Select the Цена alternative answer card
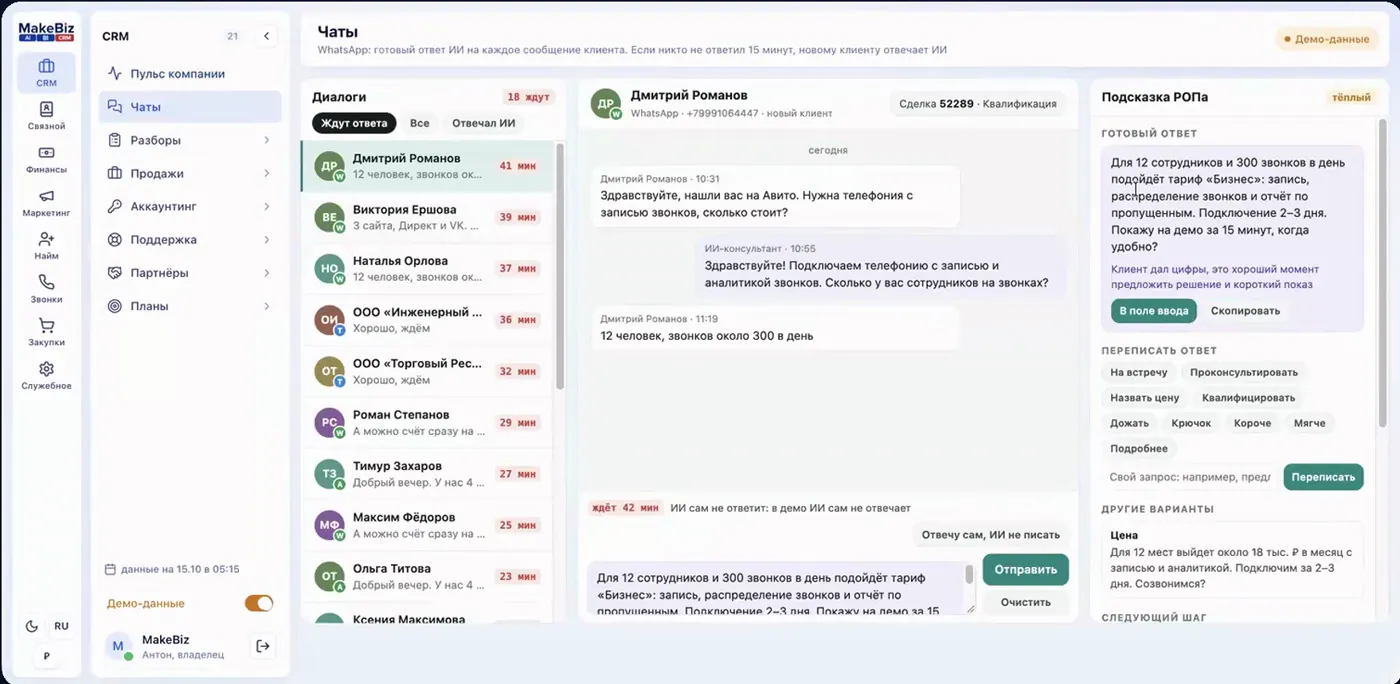Viewport: 1400px width, 684px height. pos(1233,560)
